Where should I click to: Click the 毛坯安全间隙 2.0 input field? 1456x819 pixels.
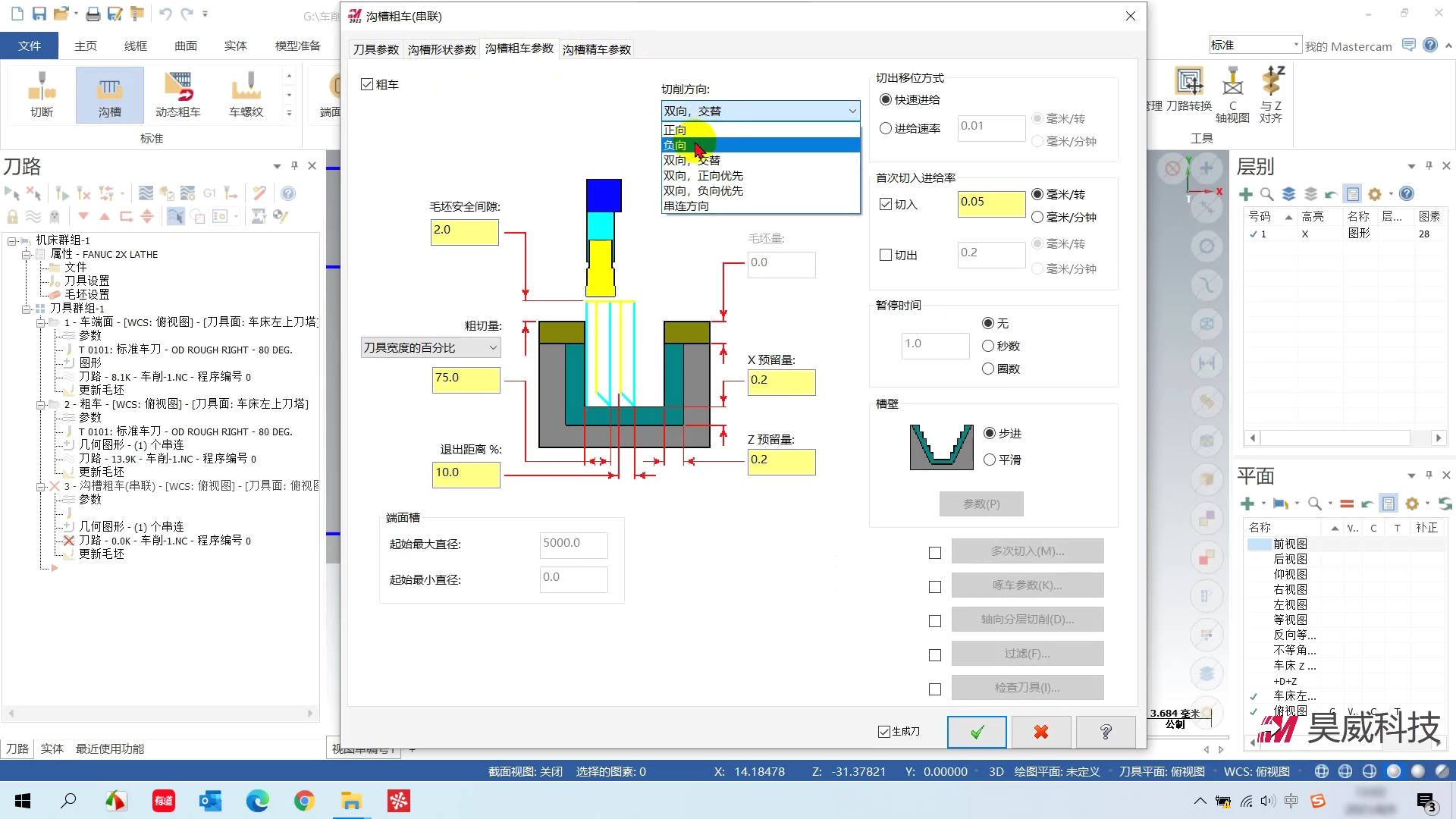464,231
